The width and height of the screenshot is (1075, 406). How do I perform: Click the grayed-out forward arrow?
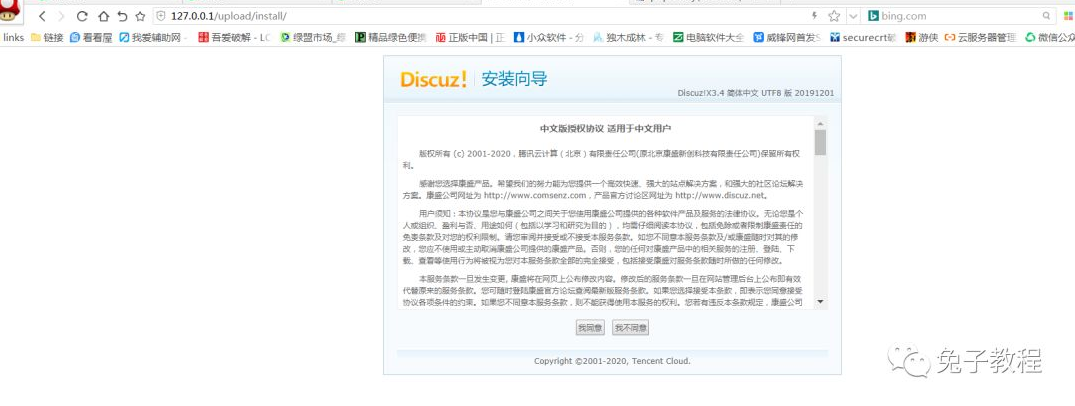point(62,16)
